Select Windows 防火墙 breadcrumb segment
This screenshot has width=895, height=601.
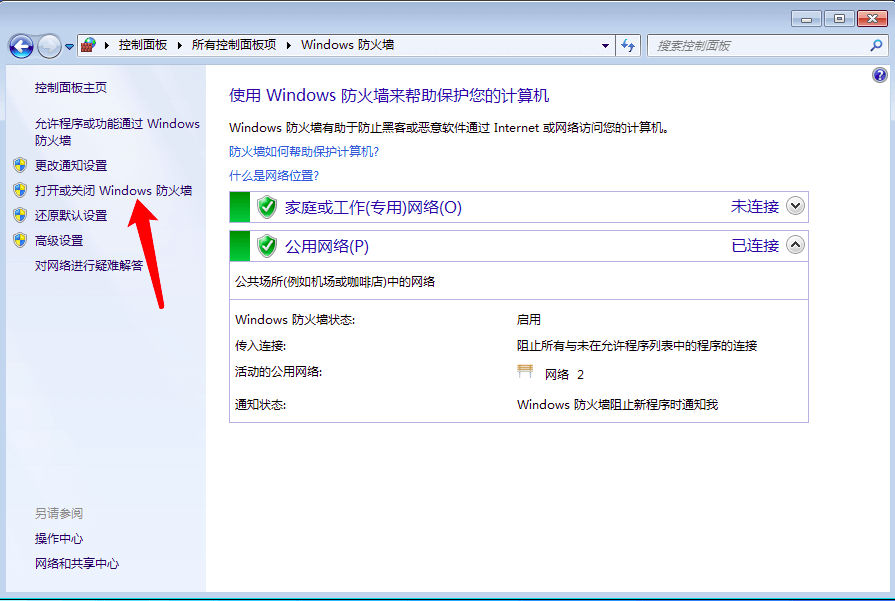348,45
